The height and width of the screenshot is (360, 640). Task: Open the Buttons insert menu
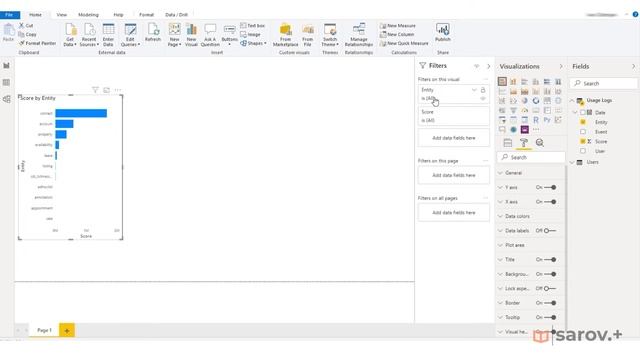[x=229, y=34]
